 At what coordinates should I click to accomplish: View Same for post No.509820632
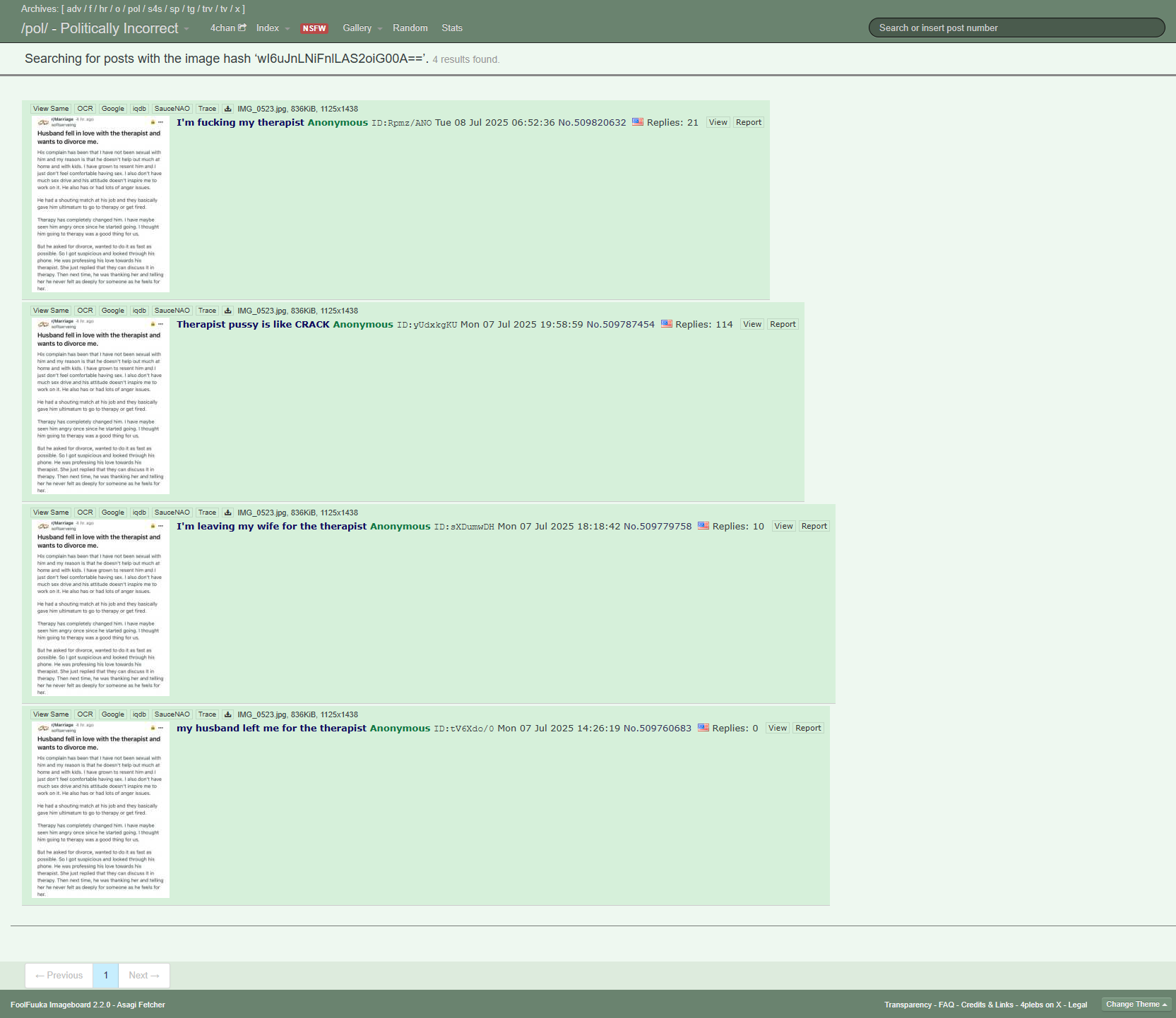tap(51, 109)
